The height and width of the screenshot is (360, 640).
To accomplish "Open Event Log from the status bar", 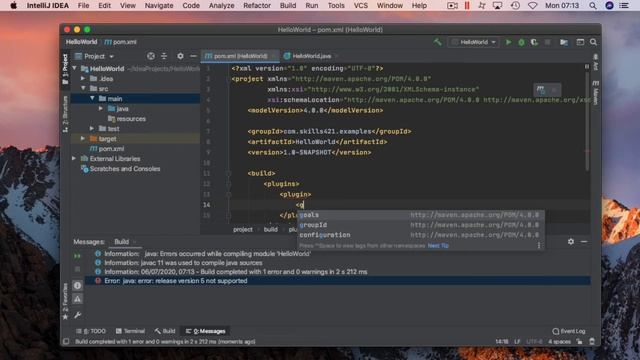I will pos(569,331).
